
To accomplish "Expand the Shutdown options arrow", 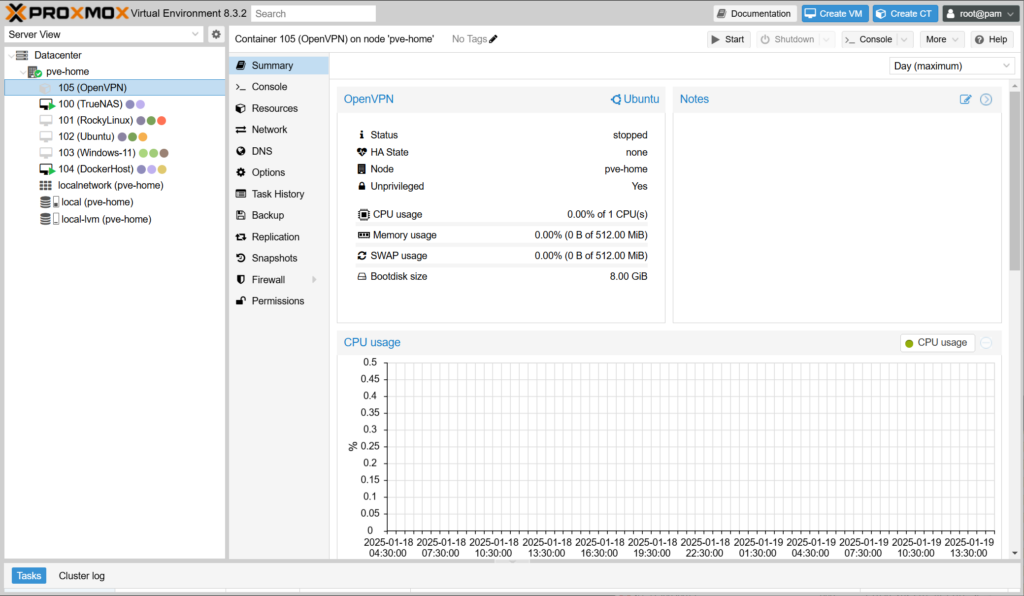I will (x=824, y=39).
